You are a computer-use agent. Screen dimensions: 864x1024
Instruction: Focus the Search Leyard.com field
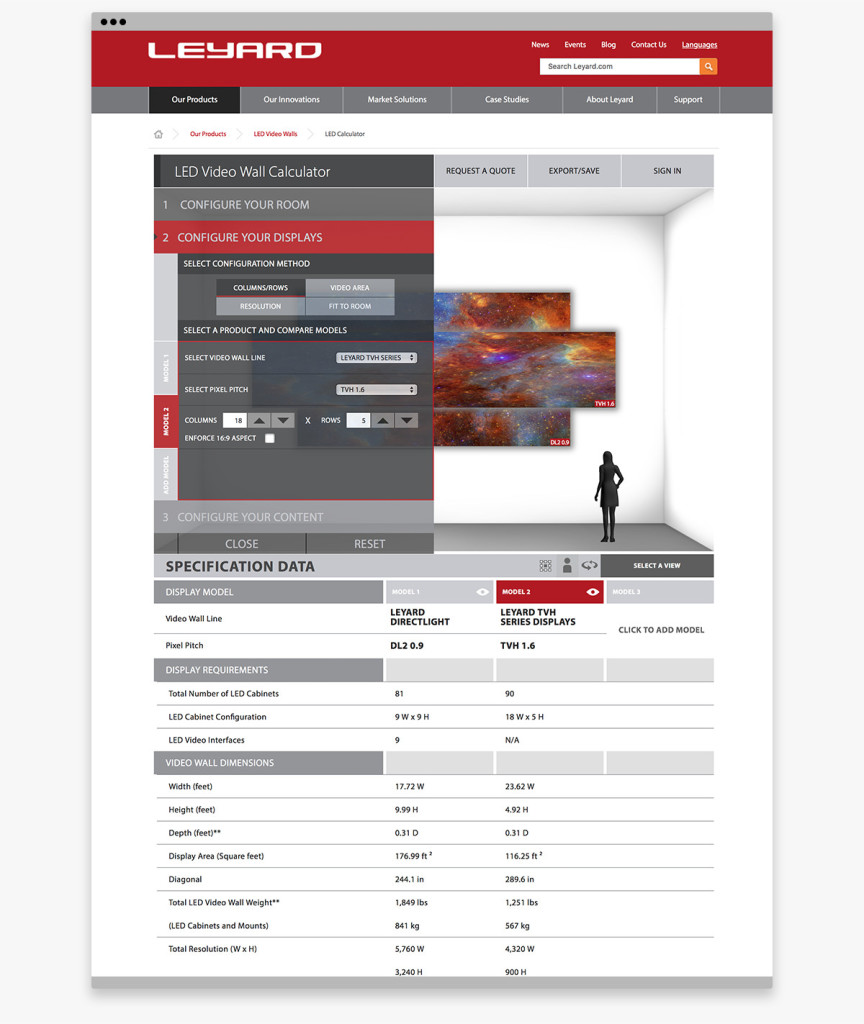click(620, 67)
